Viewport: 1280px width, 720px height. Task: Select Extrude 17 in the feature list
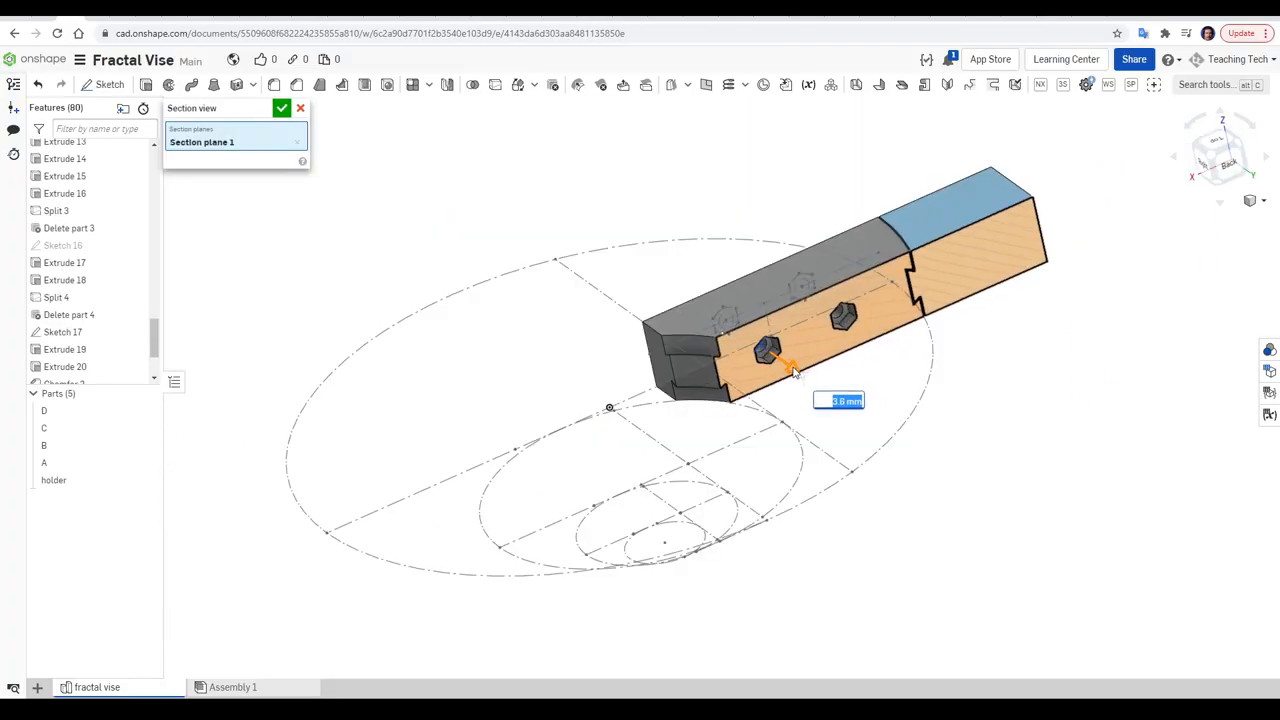coord(64,263)
